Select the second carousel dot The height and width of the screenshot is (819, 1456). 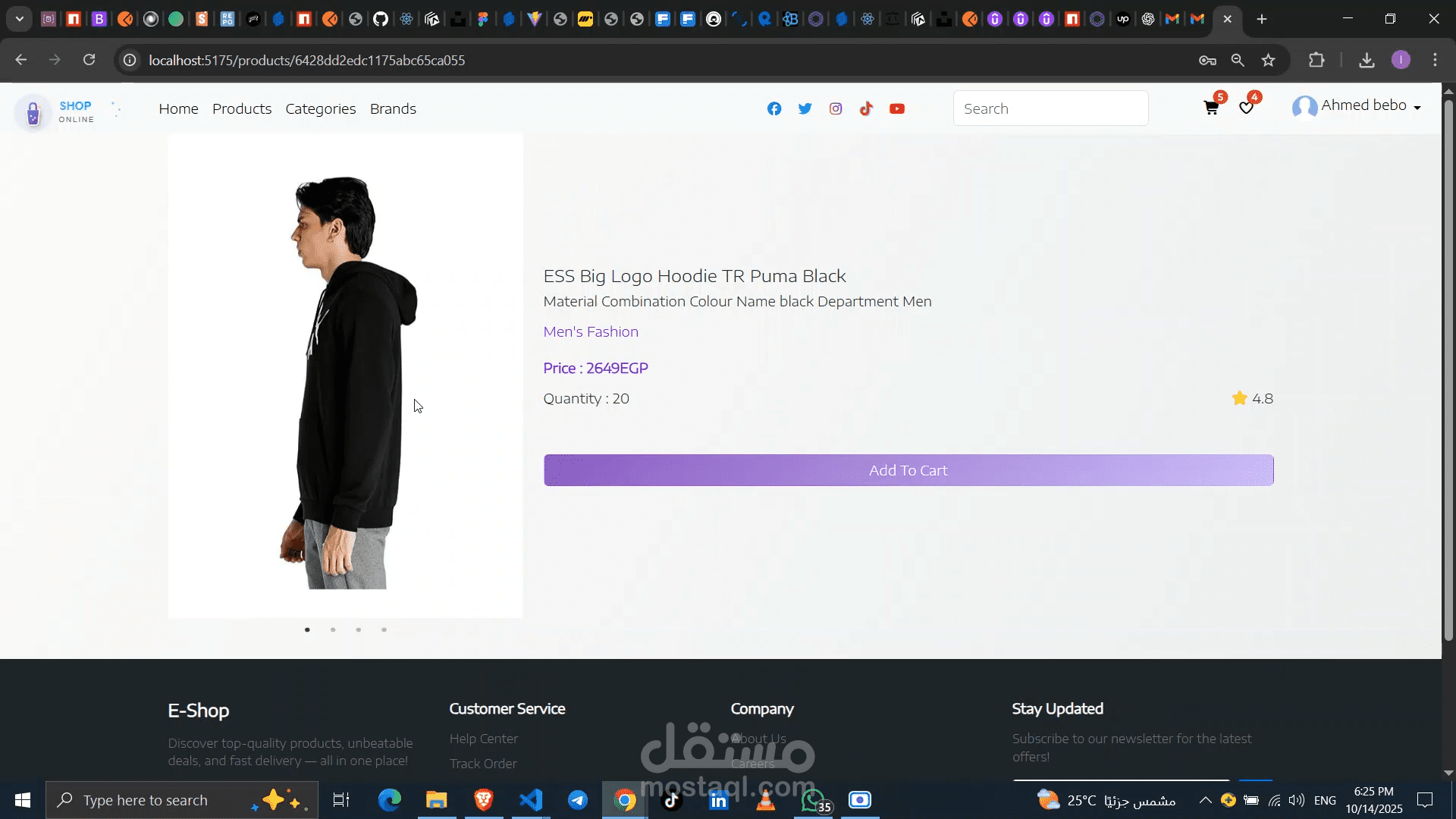[x=333, y=629]
